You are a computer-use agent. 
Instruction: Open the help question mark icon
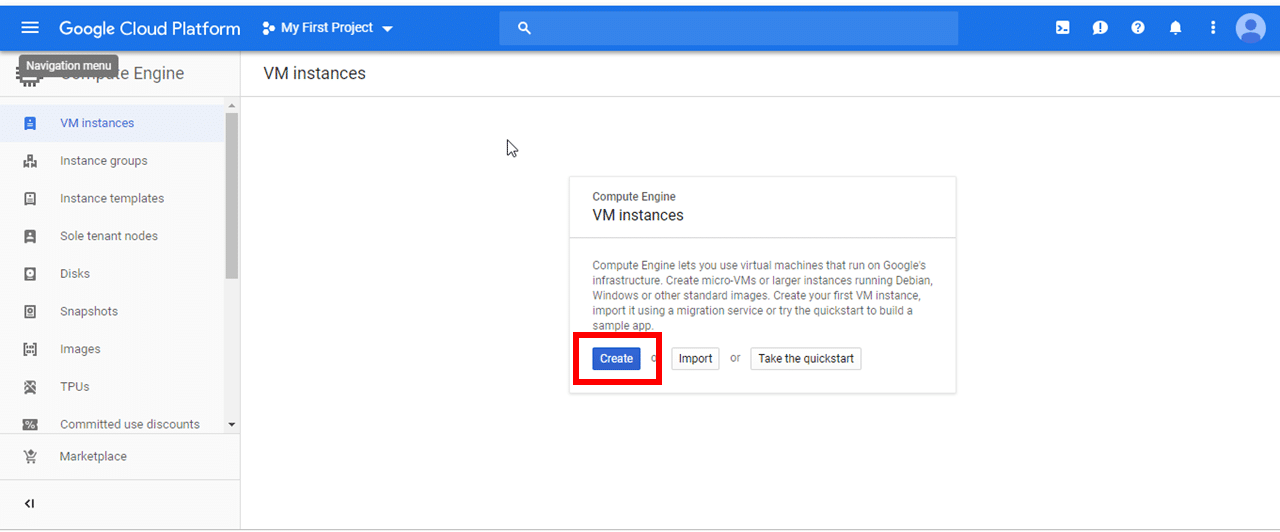pos(1138,28)
